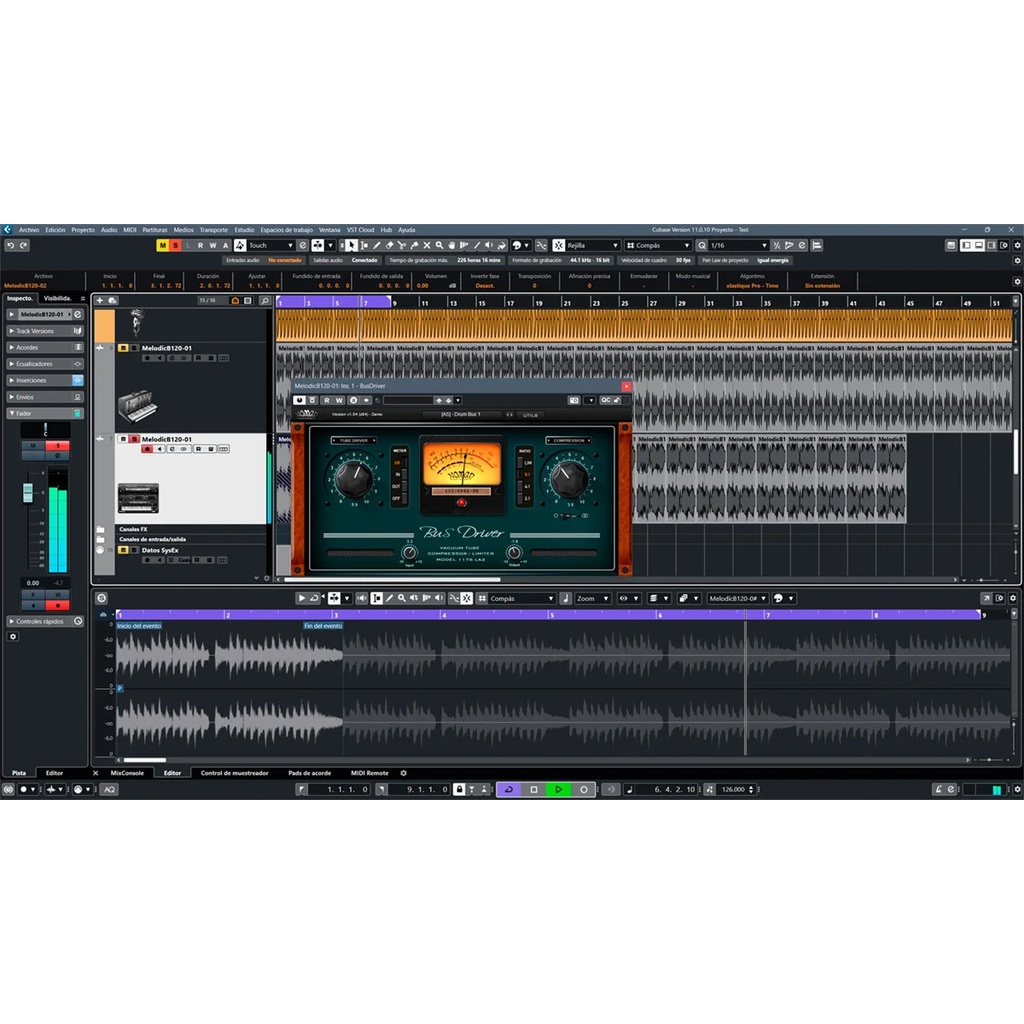Open the Touch automation mode dropdown
The height and width of the screenshot is (1024, 1024).
point(270,246)
